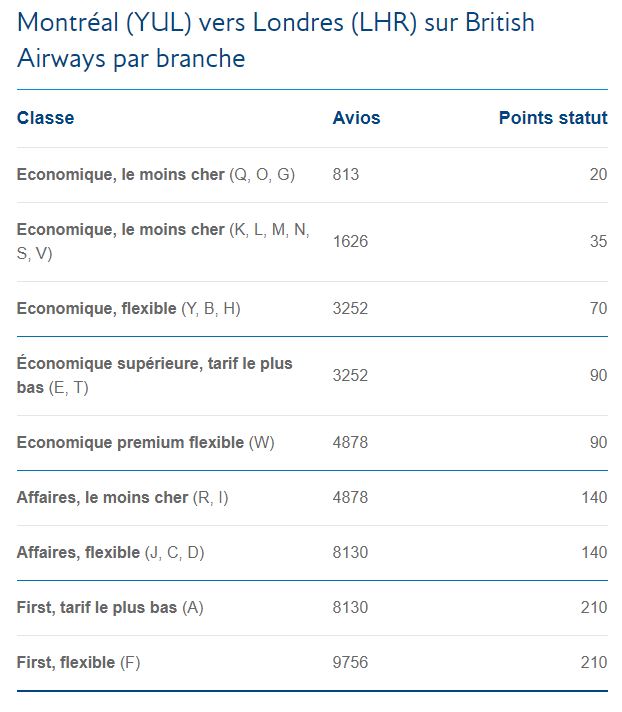Select the Économique supérieure, tarif le plus bas label
Image resolution: width=622 pixels, height=712 pixels.
tap(155, 375)
